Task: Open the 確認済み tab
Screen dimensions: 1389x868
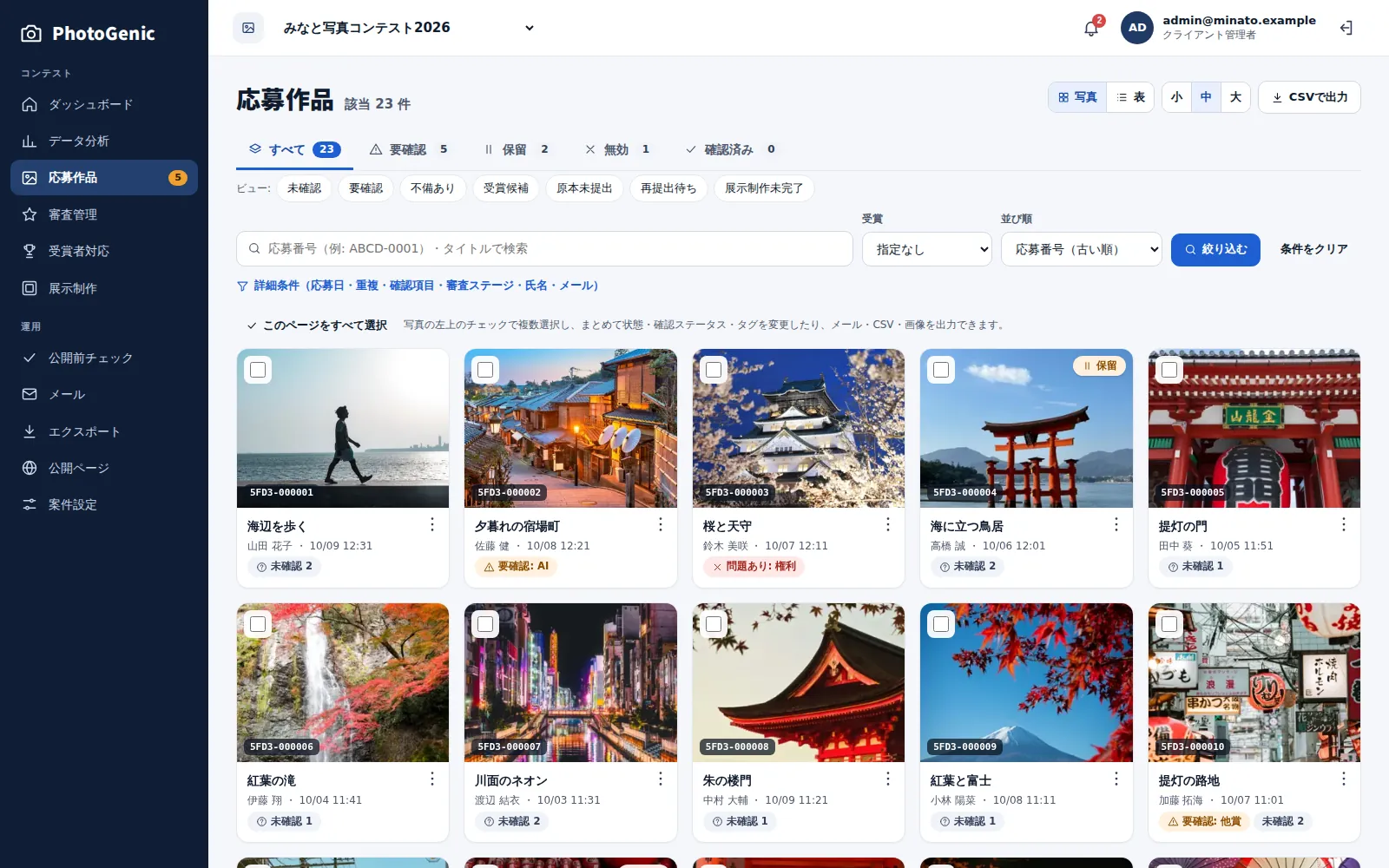Action: tap(730, 149)
